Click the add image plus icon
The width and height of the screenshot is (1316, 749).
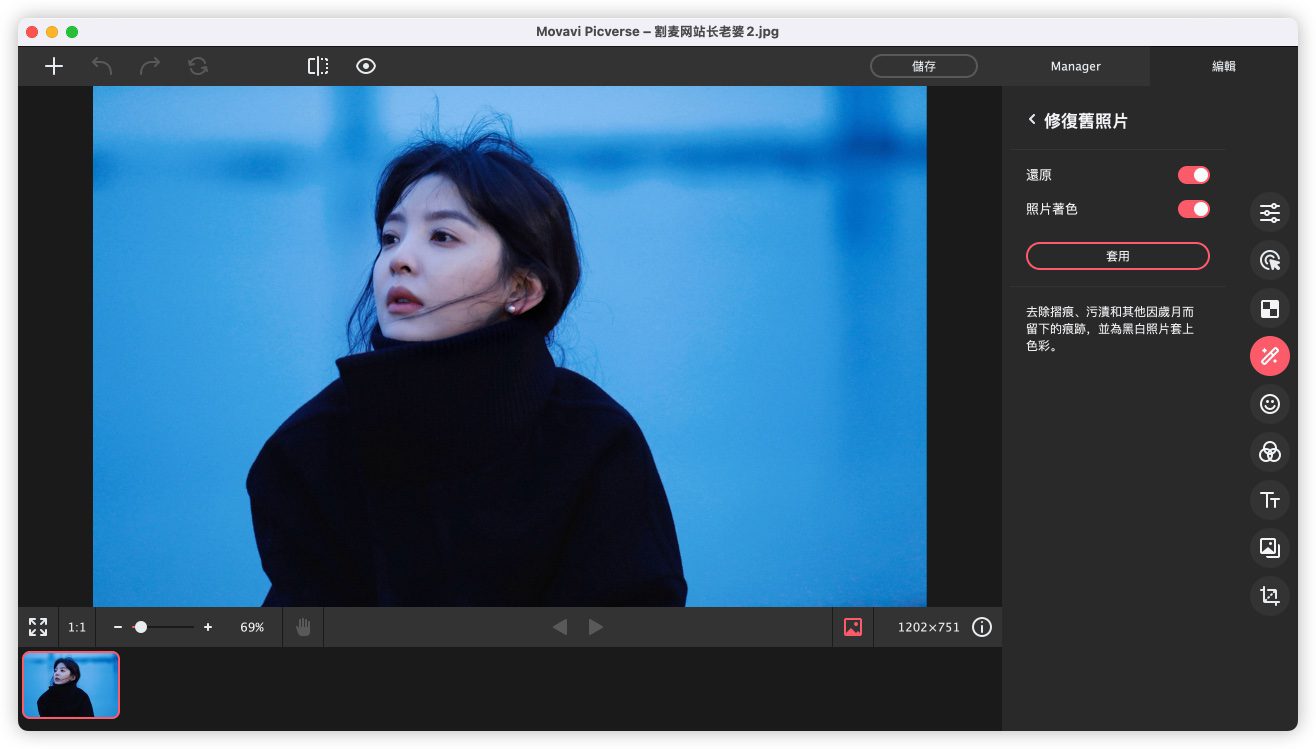coord(54,66)
